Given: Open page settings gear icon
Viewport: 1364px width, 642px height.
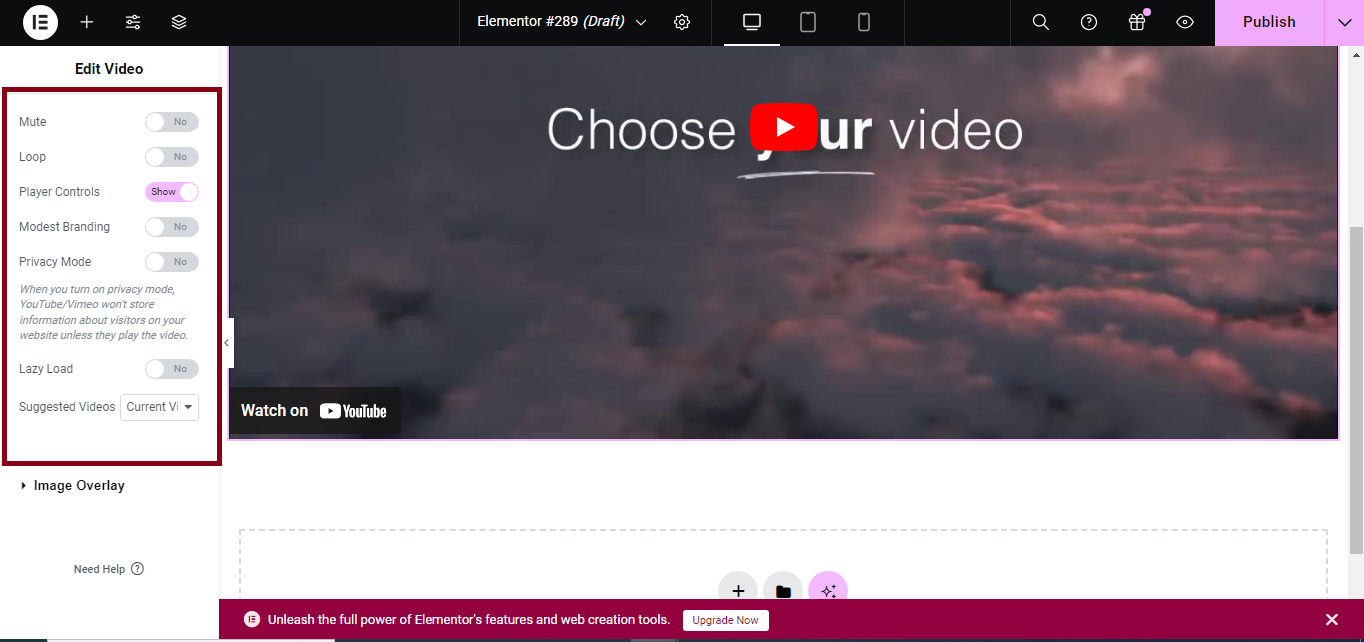Looking at the screenshot, I should pos(682,22).
